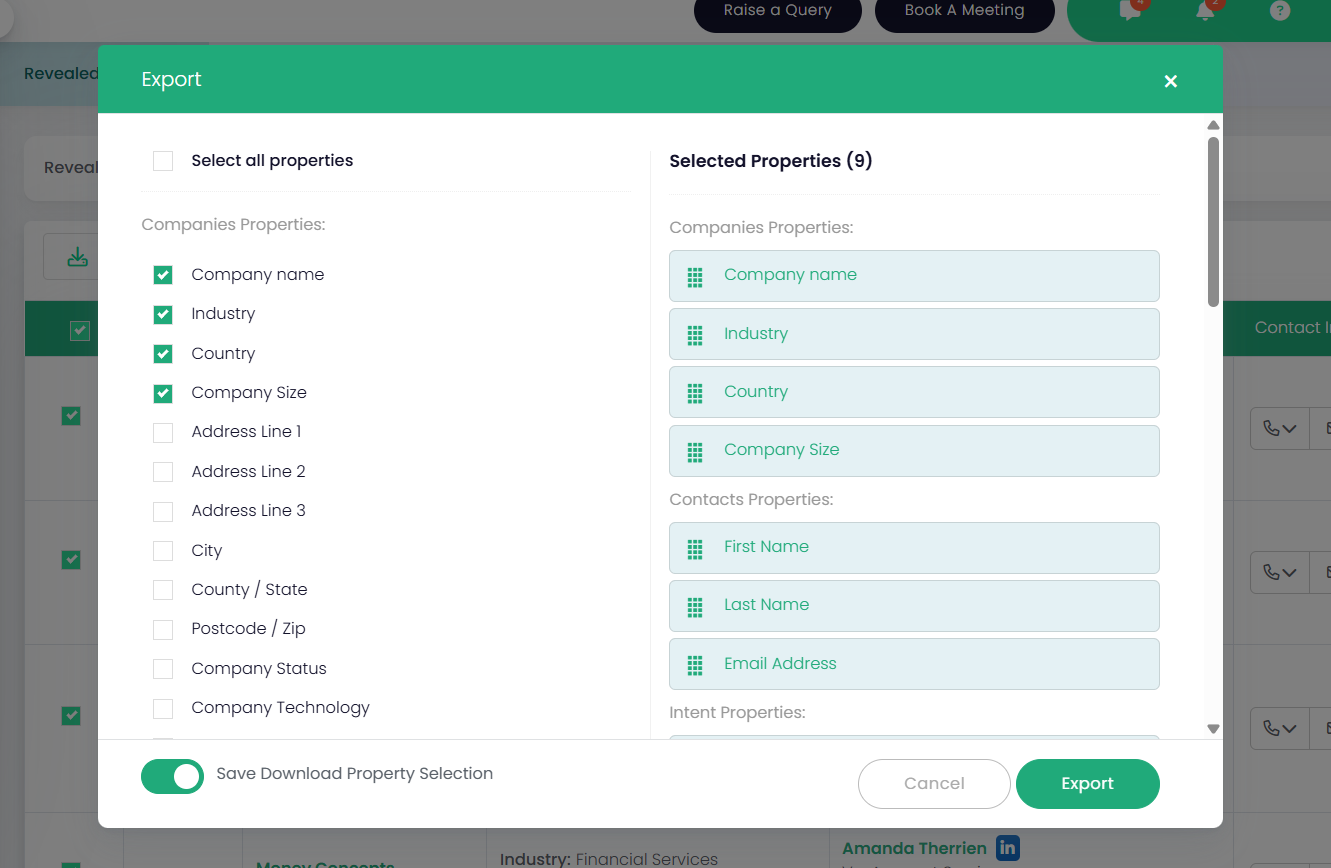Cancel the export dialog
Image resolution: width=1331 pixels, height=868 pixels.
[x=934, y=784]
